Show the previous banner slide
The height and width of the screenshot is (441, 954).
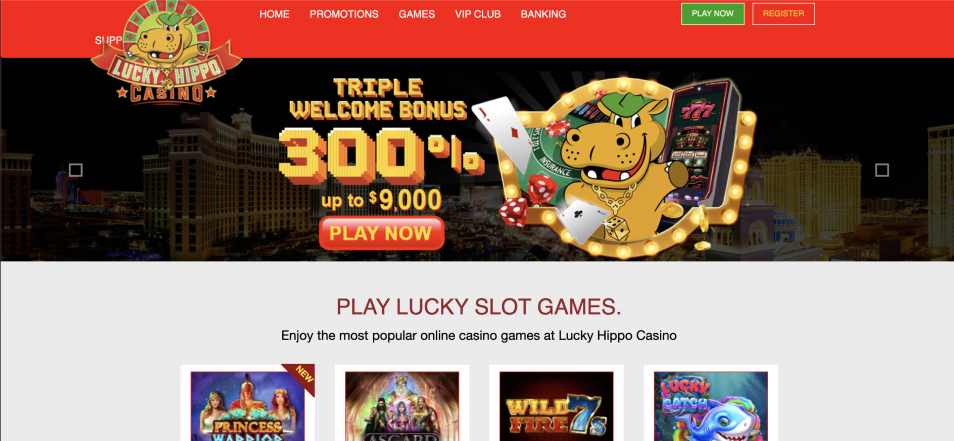click(75, 170)
